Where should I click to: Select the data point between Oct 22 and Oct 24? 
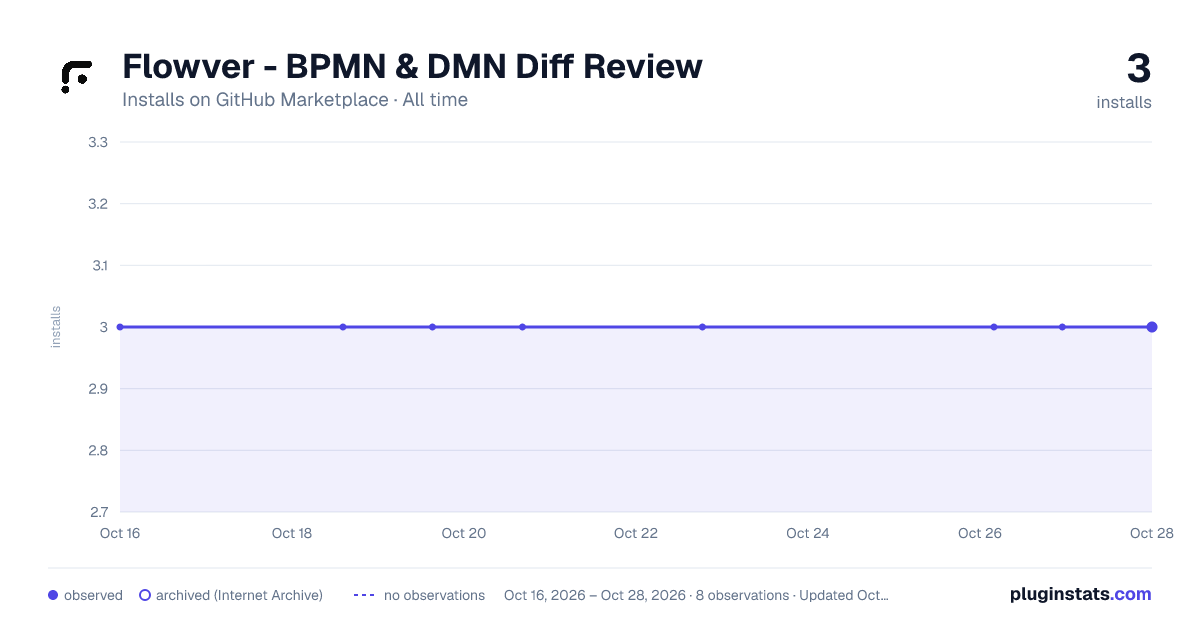click(x=702, y=327)
